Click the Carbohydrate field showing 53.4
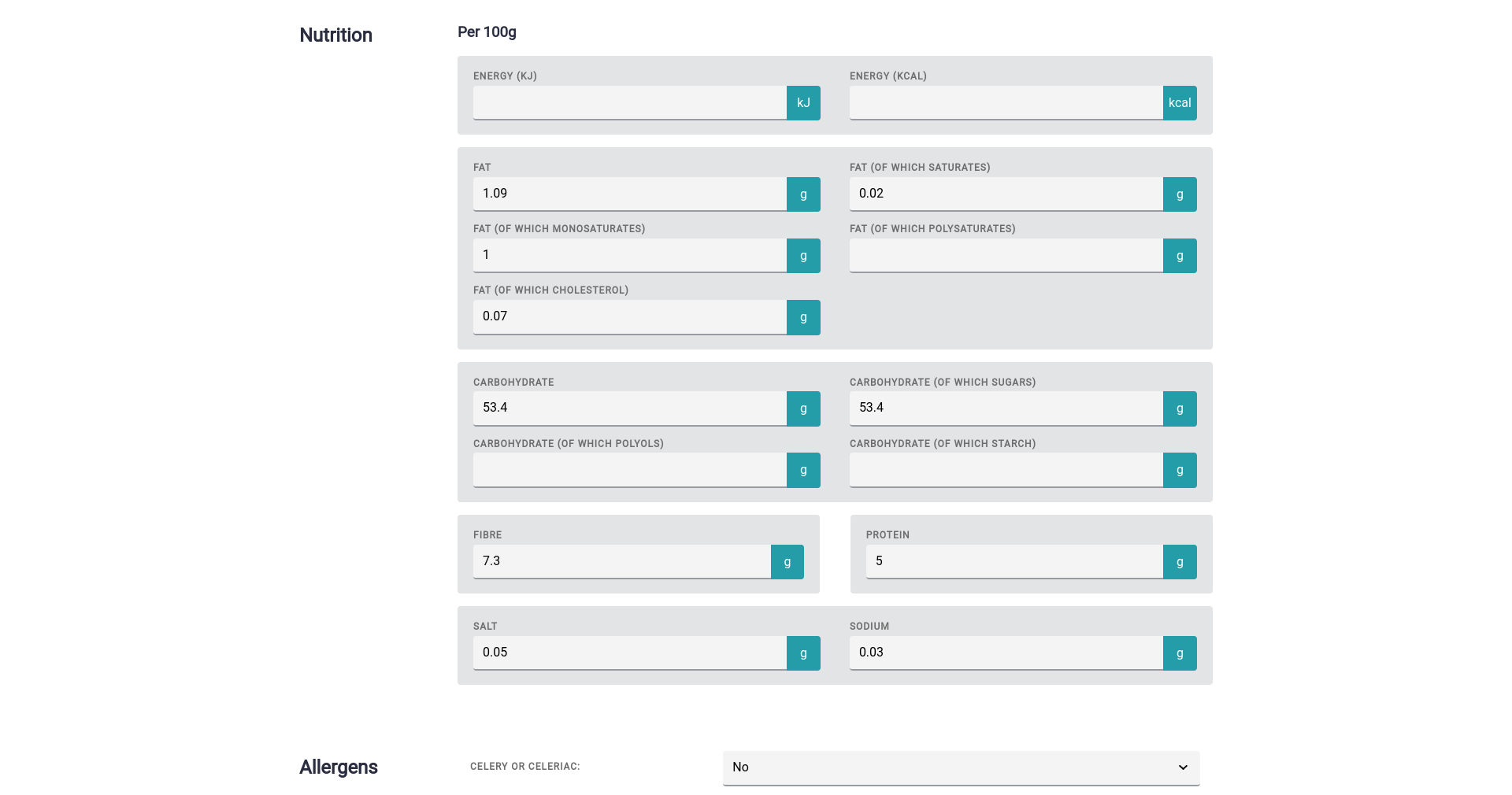The image size is (1512, 795). click(629, 408)
